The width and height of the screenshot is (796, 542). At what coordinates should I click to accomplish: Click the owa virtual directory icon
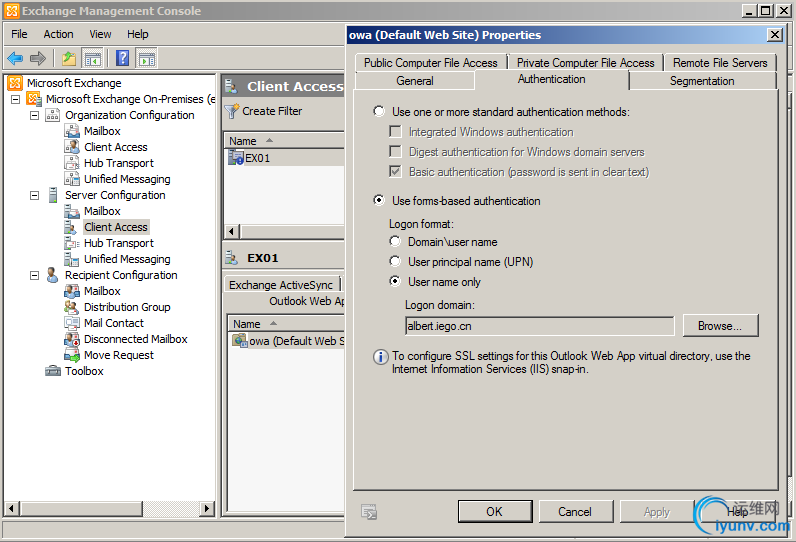[x=240, y=341]
